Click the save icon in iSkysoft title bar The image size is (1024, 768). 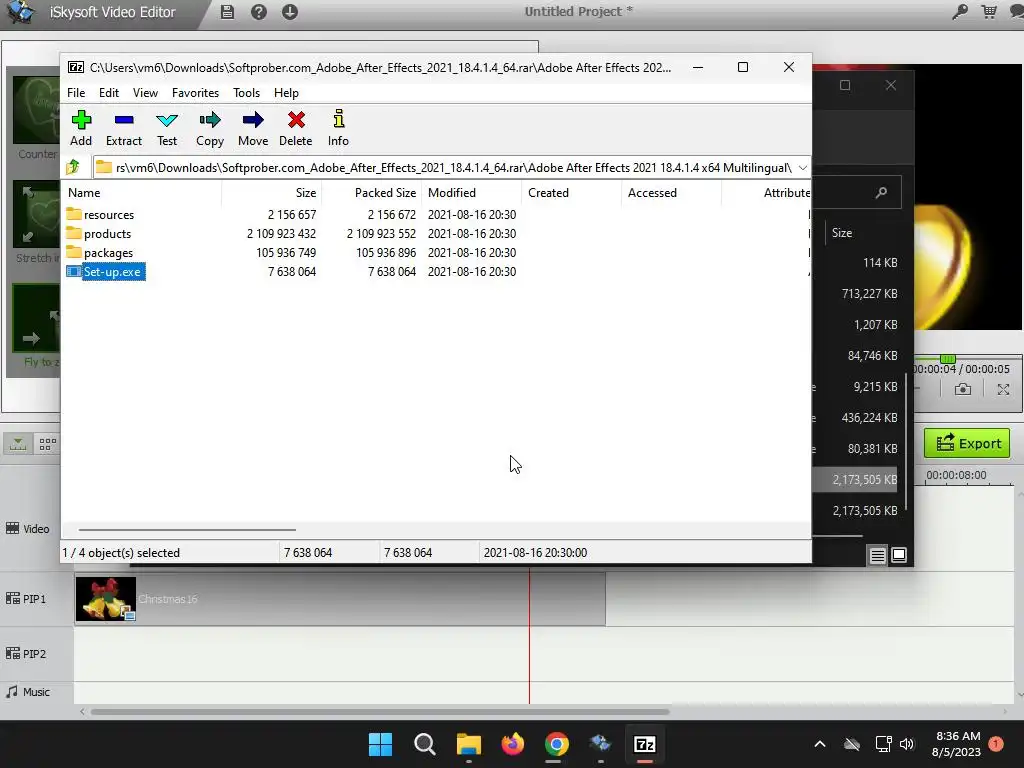[x=227, y=12]
